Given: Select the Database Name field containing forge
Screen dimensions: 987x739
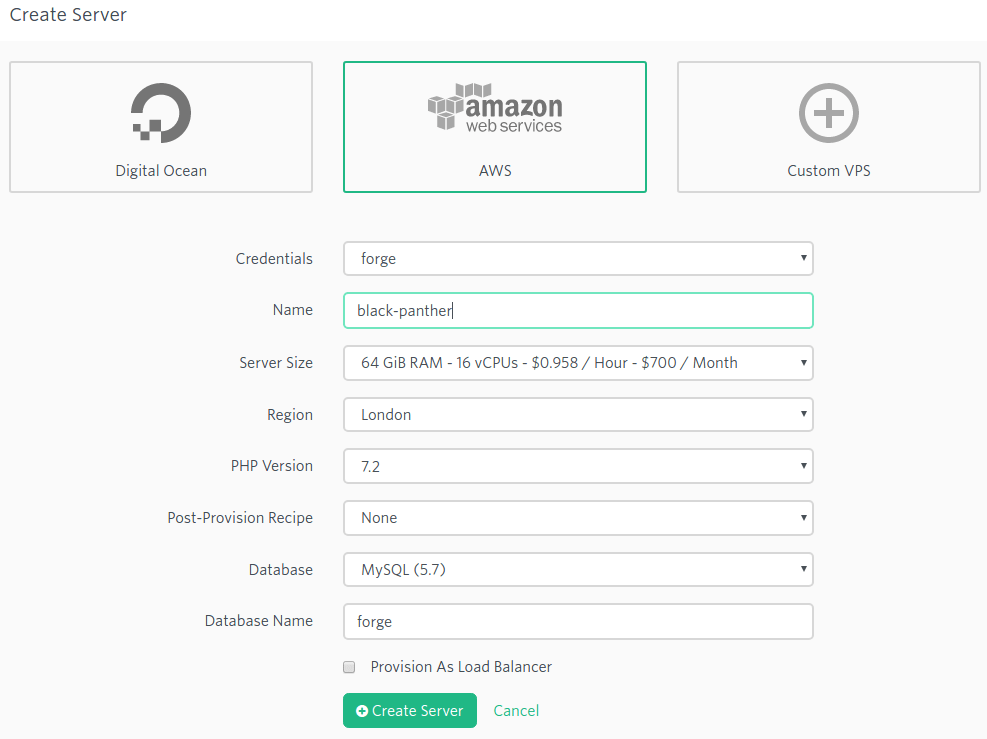Looking at the screenshot, I should [578, 621].
